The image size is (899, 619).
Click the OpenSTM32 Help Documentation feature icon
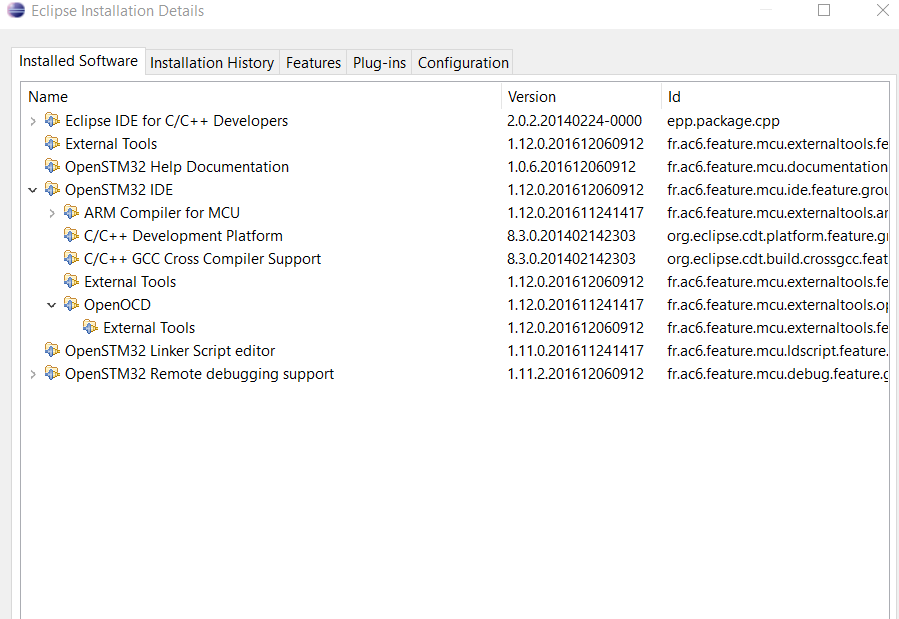[52, 167]
